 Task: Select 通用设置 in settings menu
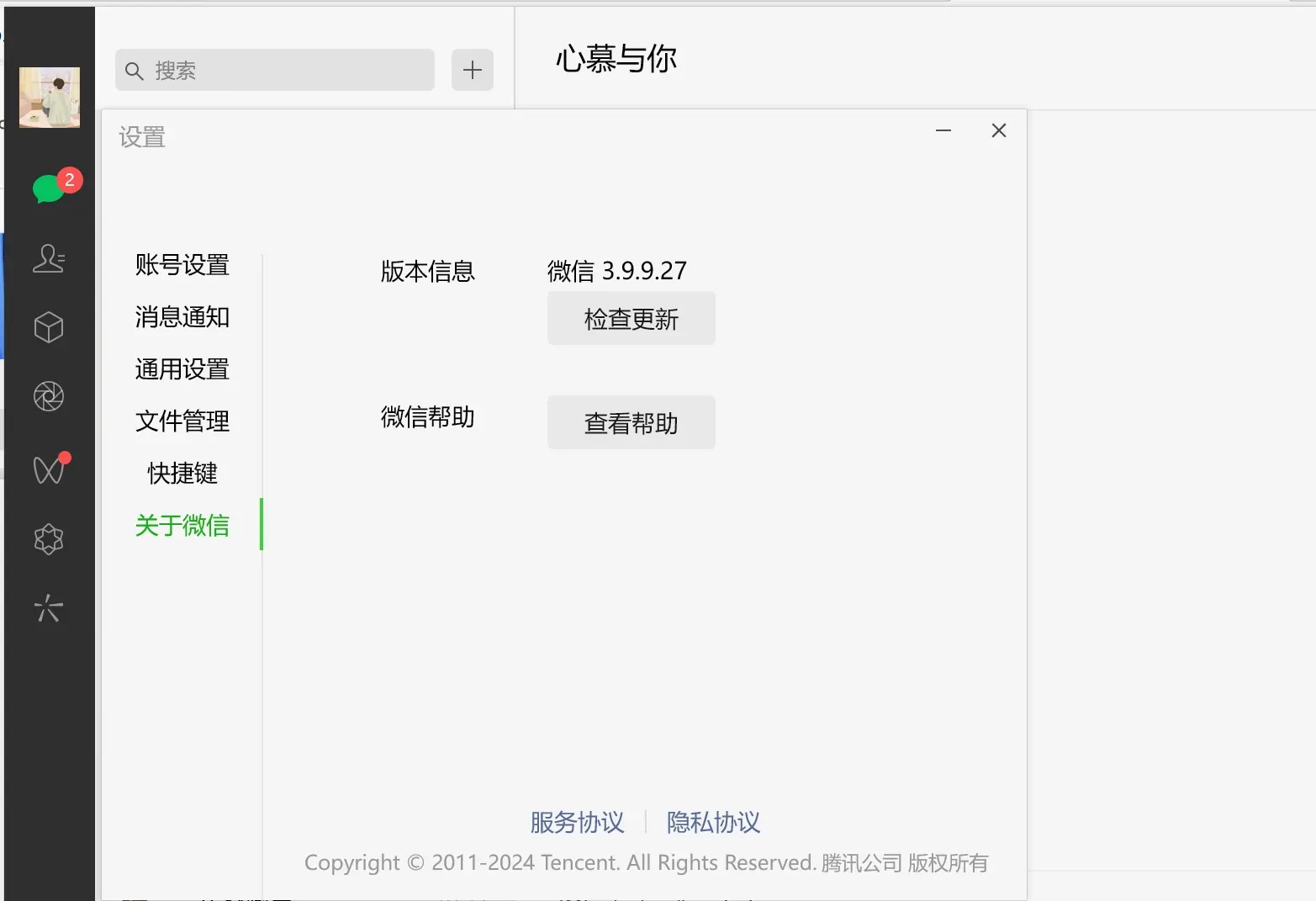click(x=182, y=369)
